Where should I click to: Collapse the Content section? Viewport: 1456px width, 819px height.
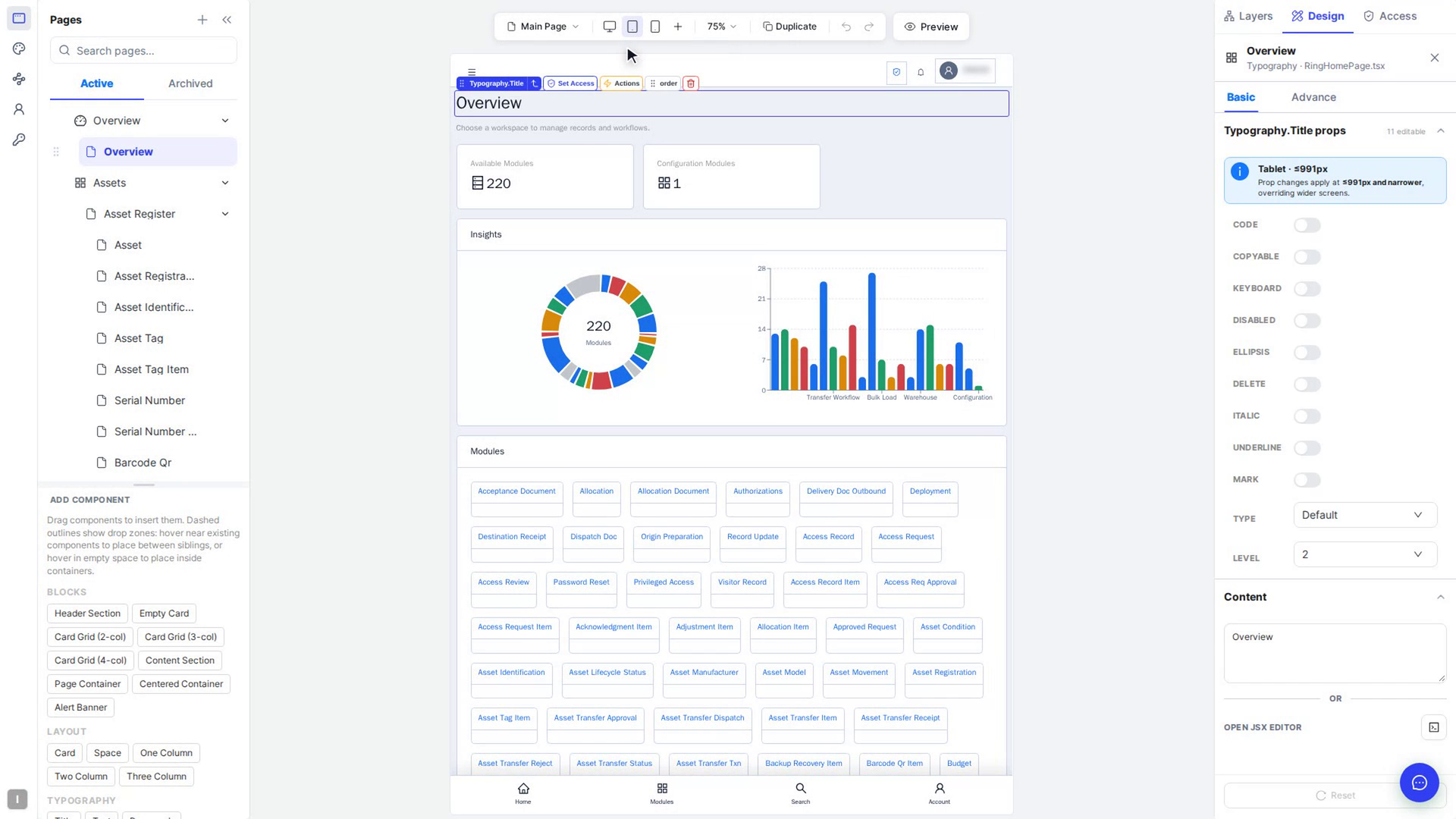(1440, 597)
